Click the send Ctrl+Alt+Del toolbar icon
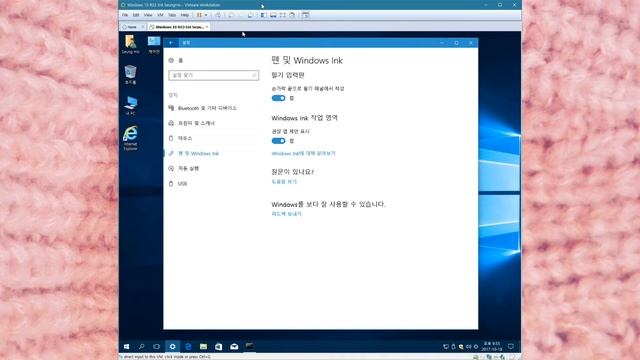The image size is (640, 360). tap(218, 15)
